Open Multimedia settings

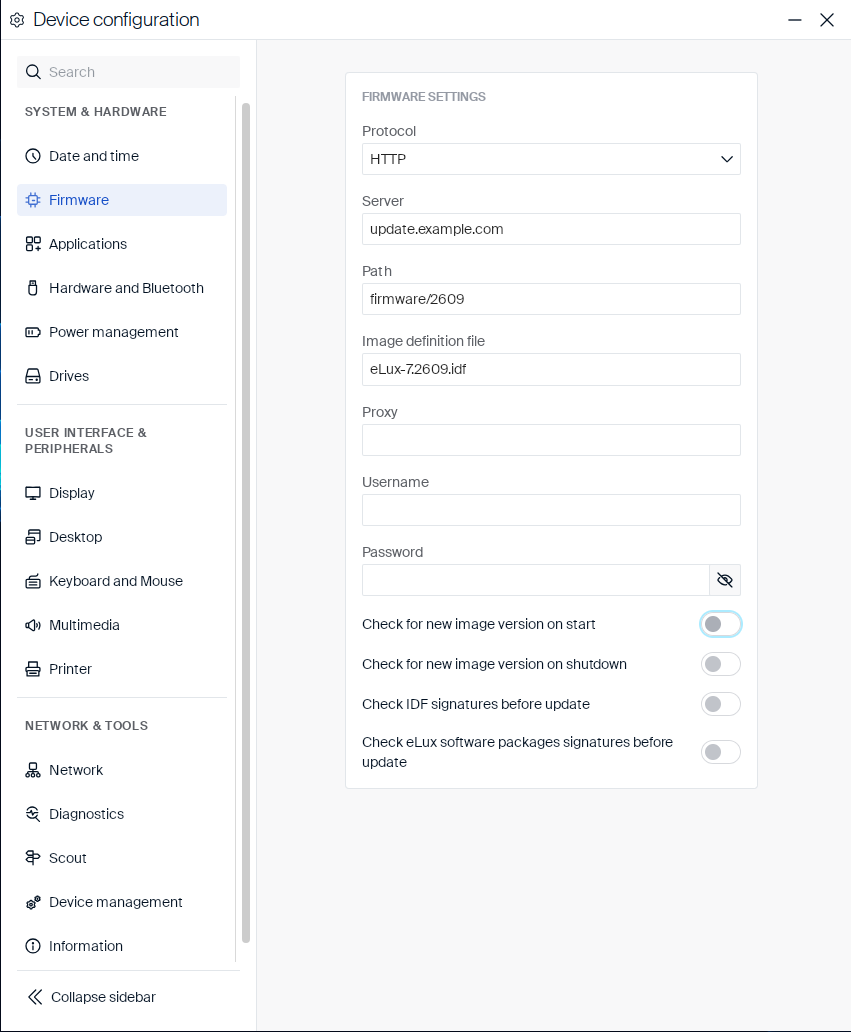122,625
